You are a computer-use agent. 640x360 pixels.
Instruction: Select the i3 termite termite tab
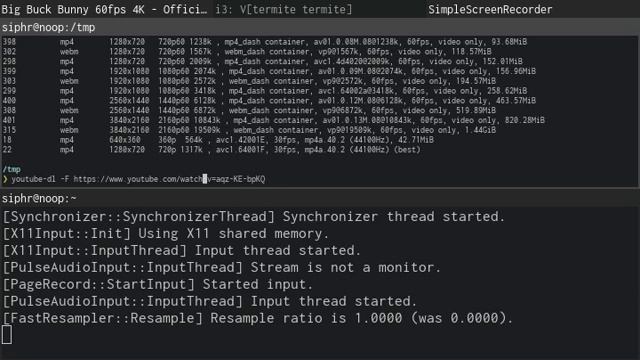click(x=284, y=9)
